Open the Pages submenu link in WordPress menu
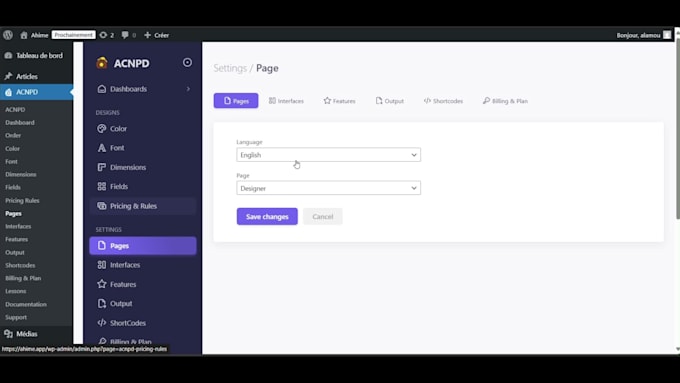680x383 pixels. click(13, 213)
